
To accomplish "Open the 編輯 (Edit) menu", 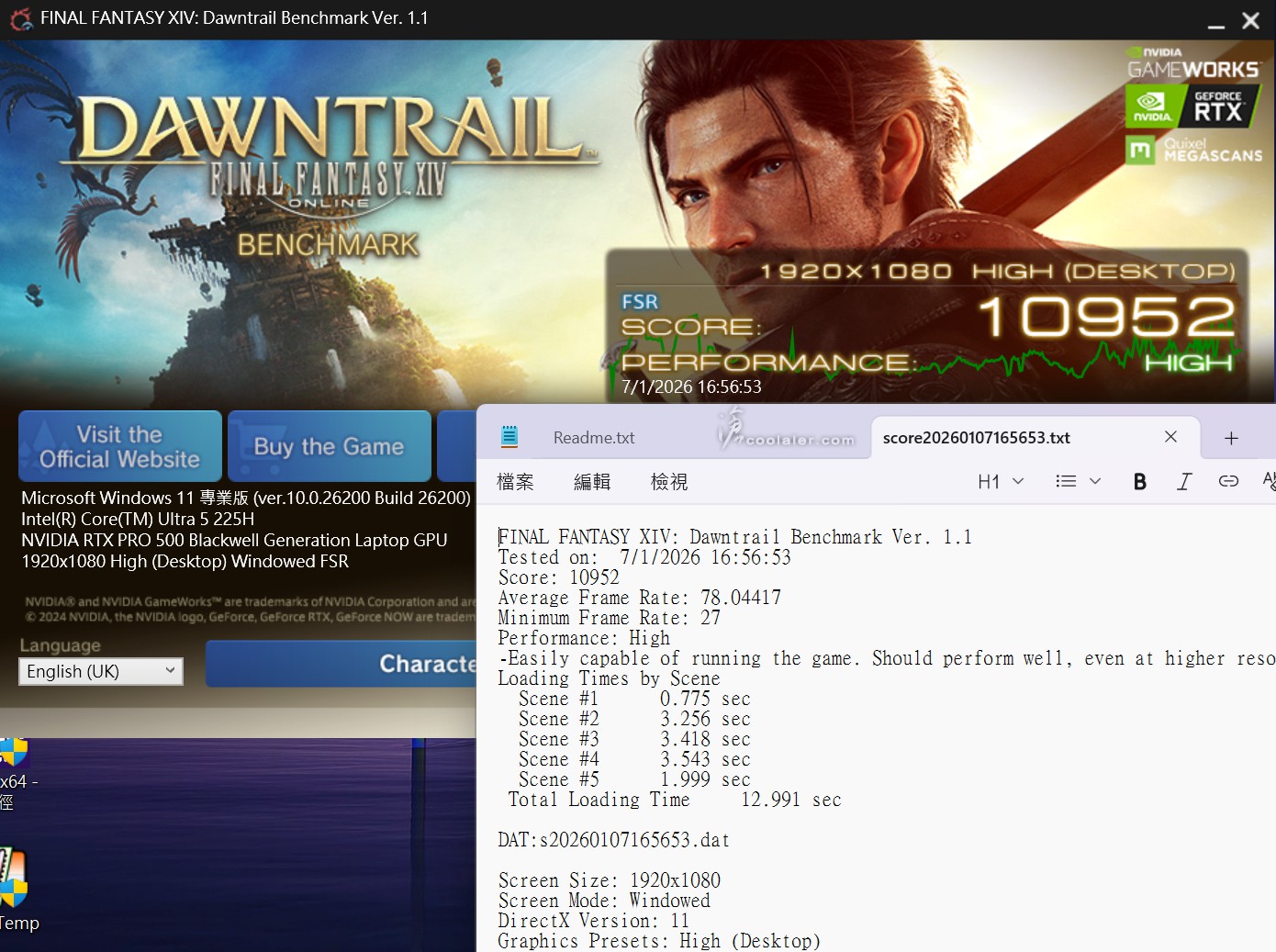I will [x=592, y=482].
